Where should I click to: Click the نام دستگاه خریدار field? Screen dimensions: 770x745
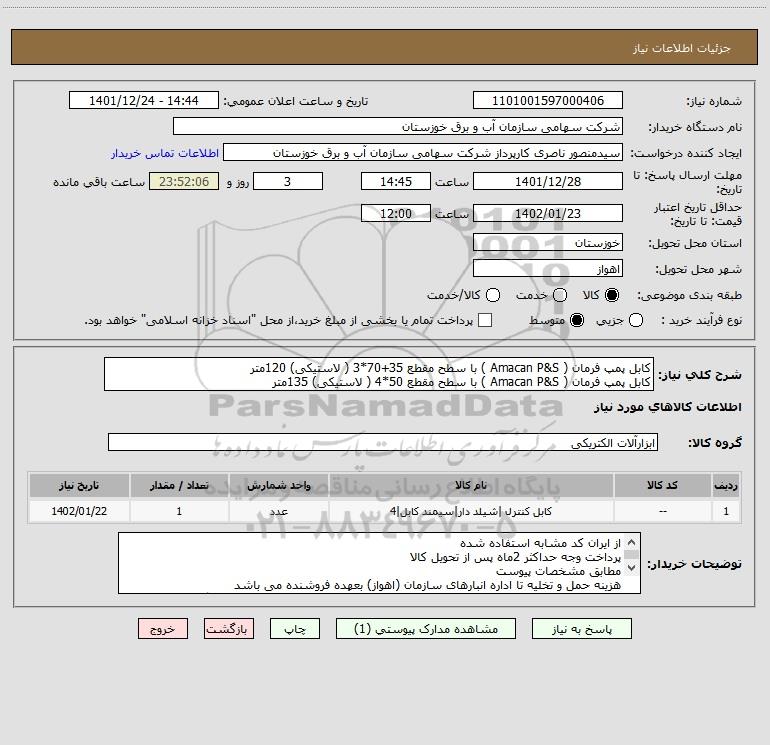(x=398, y=127)
